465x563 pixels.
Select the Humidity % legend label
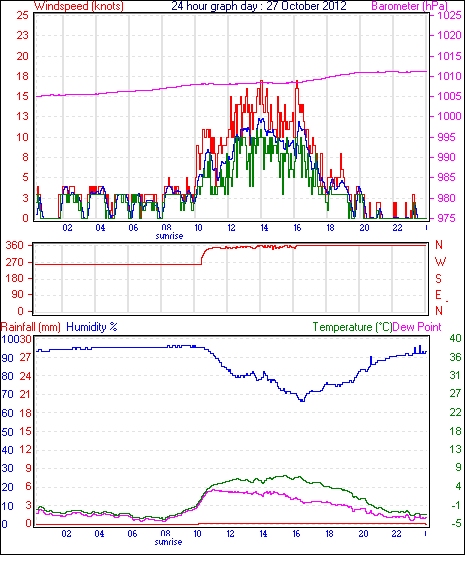point(92,327)
